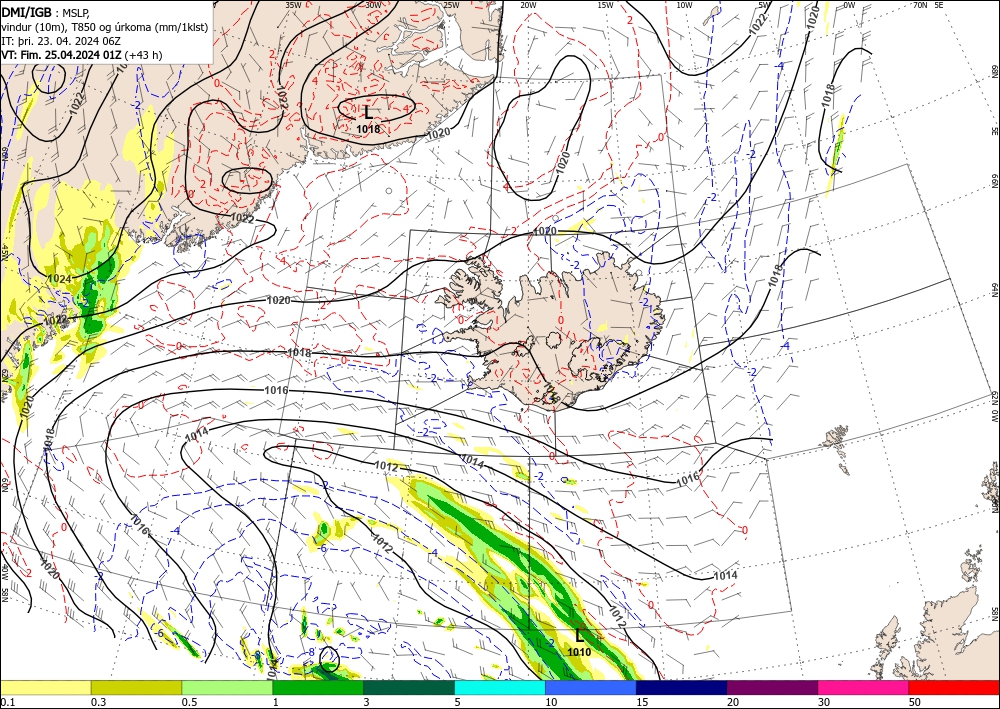Click the legend value 15
1000x709 pixels.
642,702
